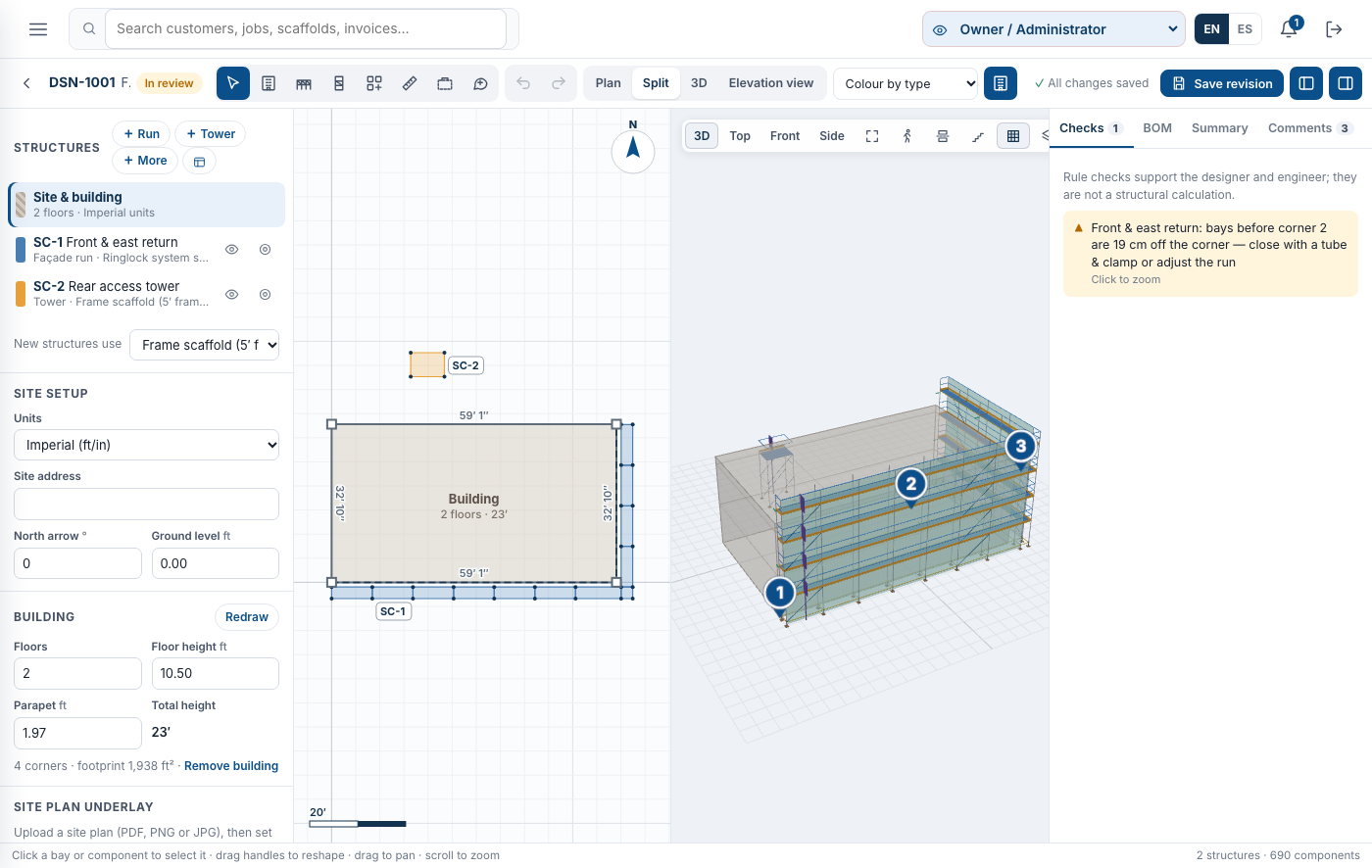Focus the SC-1 Front & east return target icon
Viewport: 1372px width, 868px height.
265,250
